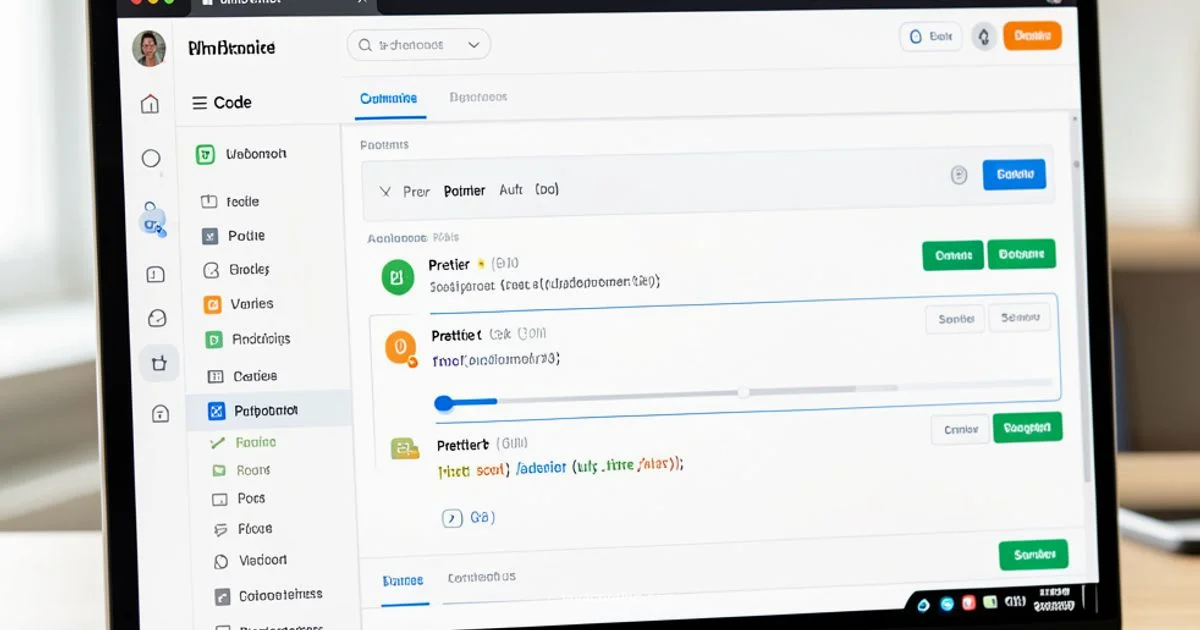The height and width of the screenshot is (630, 1200).
Task: Click the blue slider handle under Prettier
Action: click(x=444, y=403)
